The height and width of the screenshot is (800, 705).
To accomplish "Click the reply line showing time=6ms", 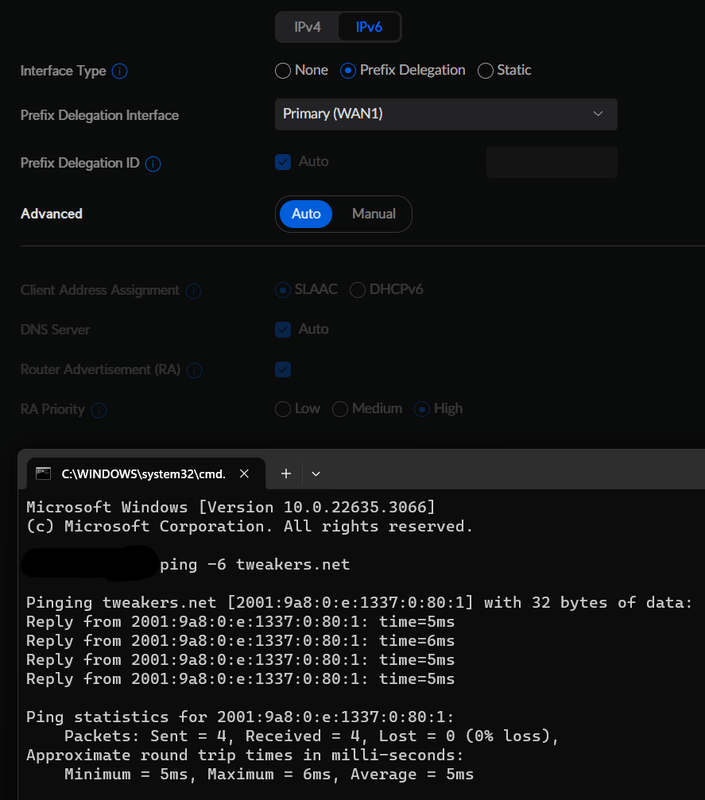I will [x=240, y=641].
